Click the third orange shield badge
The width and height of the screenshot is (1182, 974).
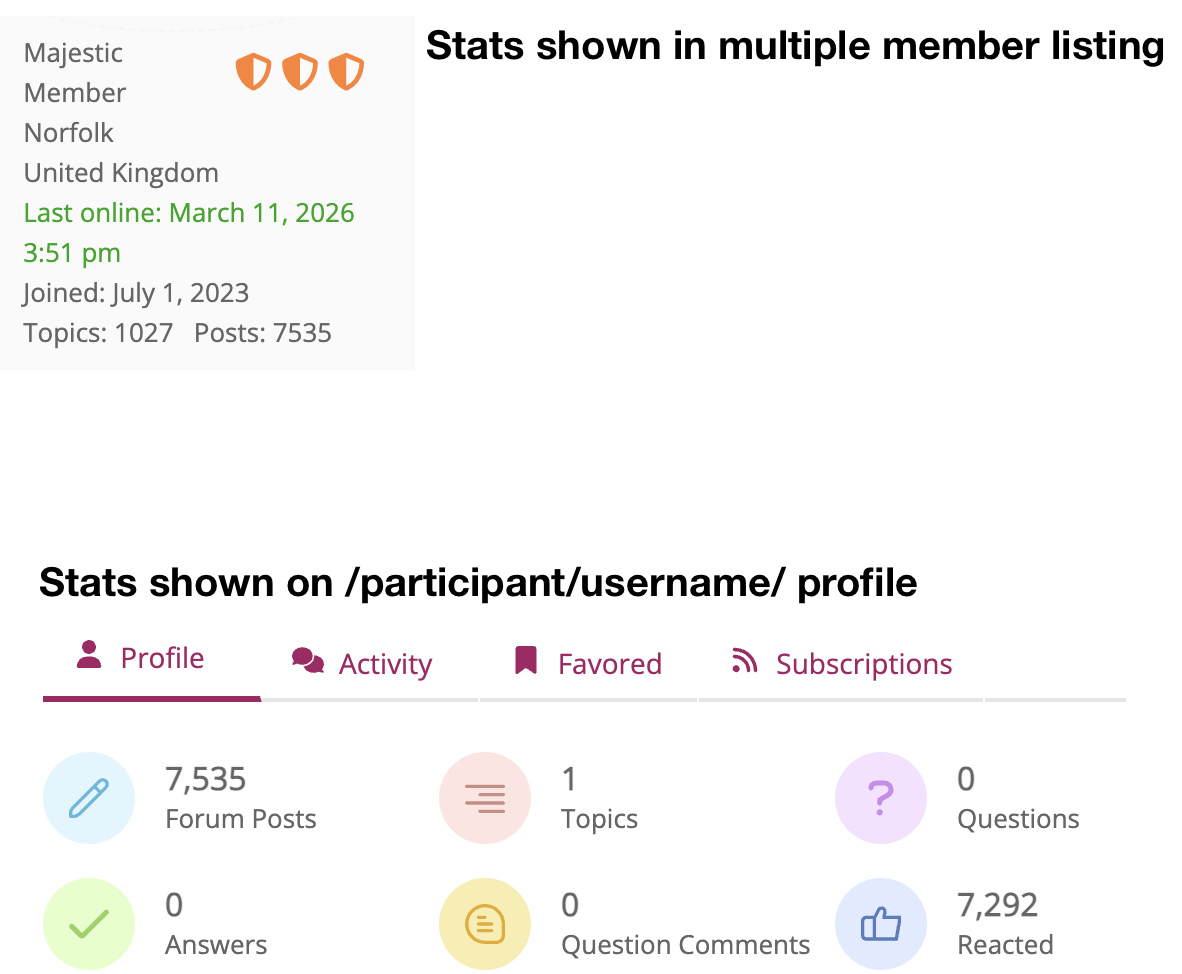pyautogui.click(x=346, y=72)
